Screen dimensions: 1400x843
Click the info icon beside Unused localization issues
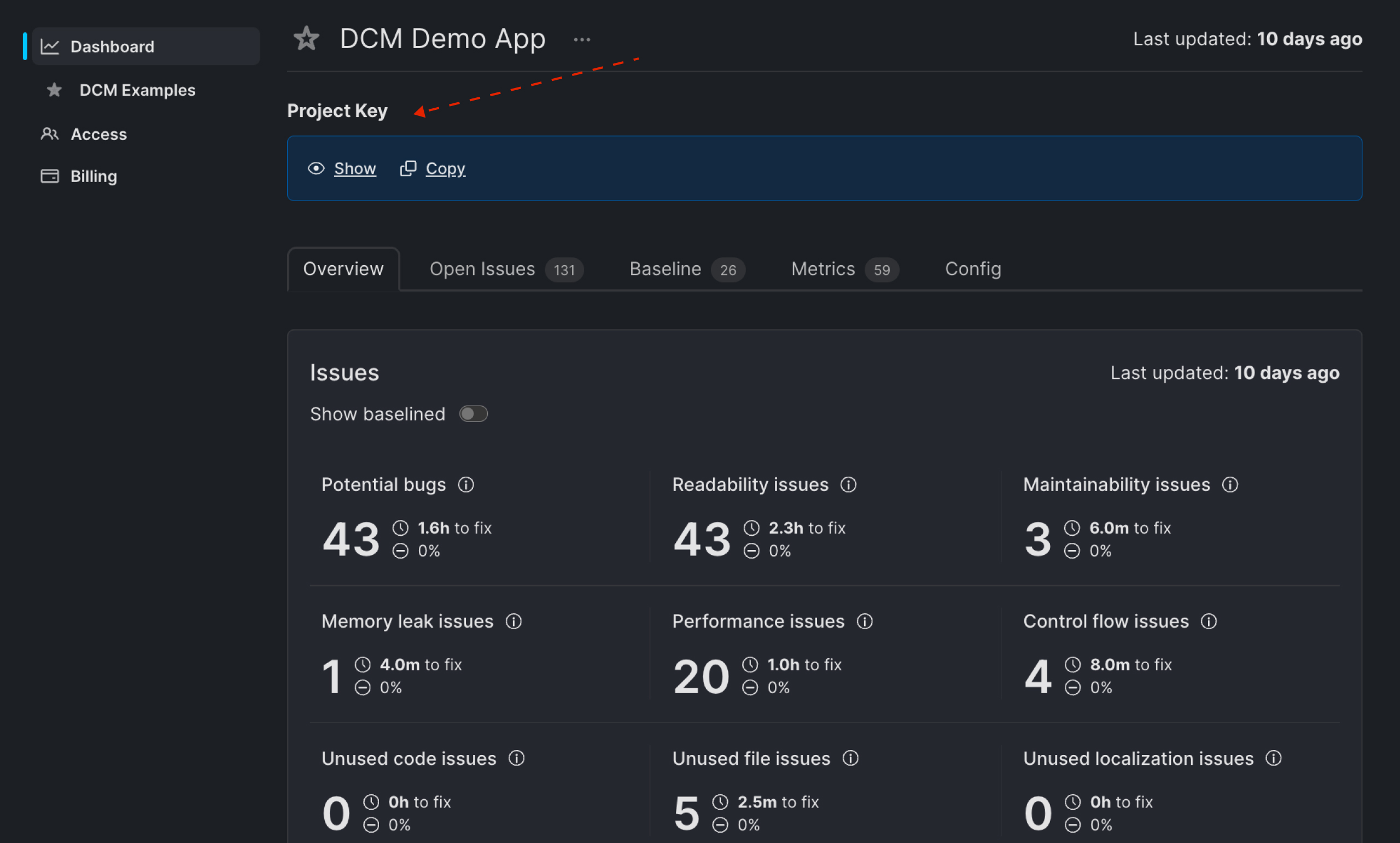point(1274,758)
